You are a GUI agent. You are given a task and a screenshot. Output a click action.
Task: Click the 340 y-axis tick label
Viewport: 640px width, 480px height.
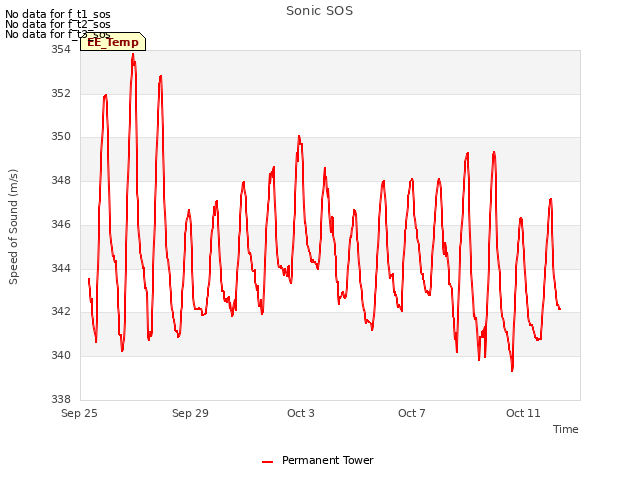(60, 356)
